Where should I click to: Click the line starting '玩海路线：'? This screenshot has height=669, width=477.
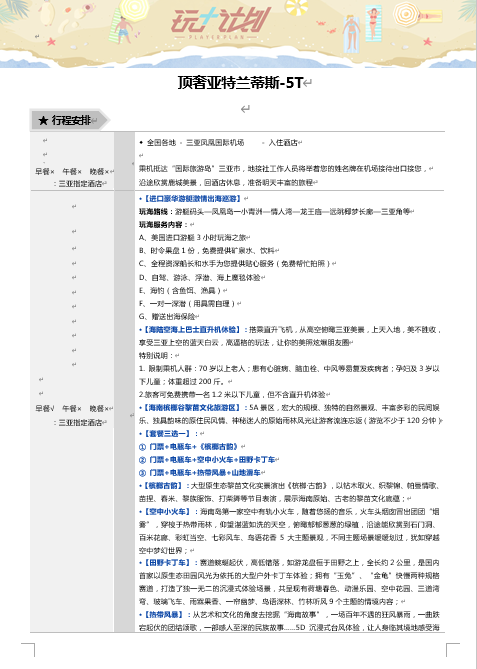click(274, 211)
